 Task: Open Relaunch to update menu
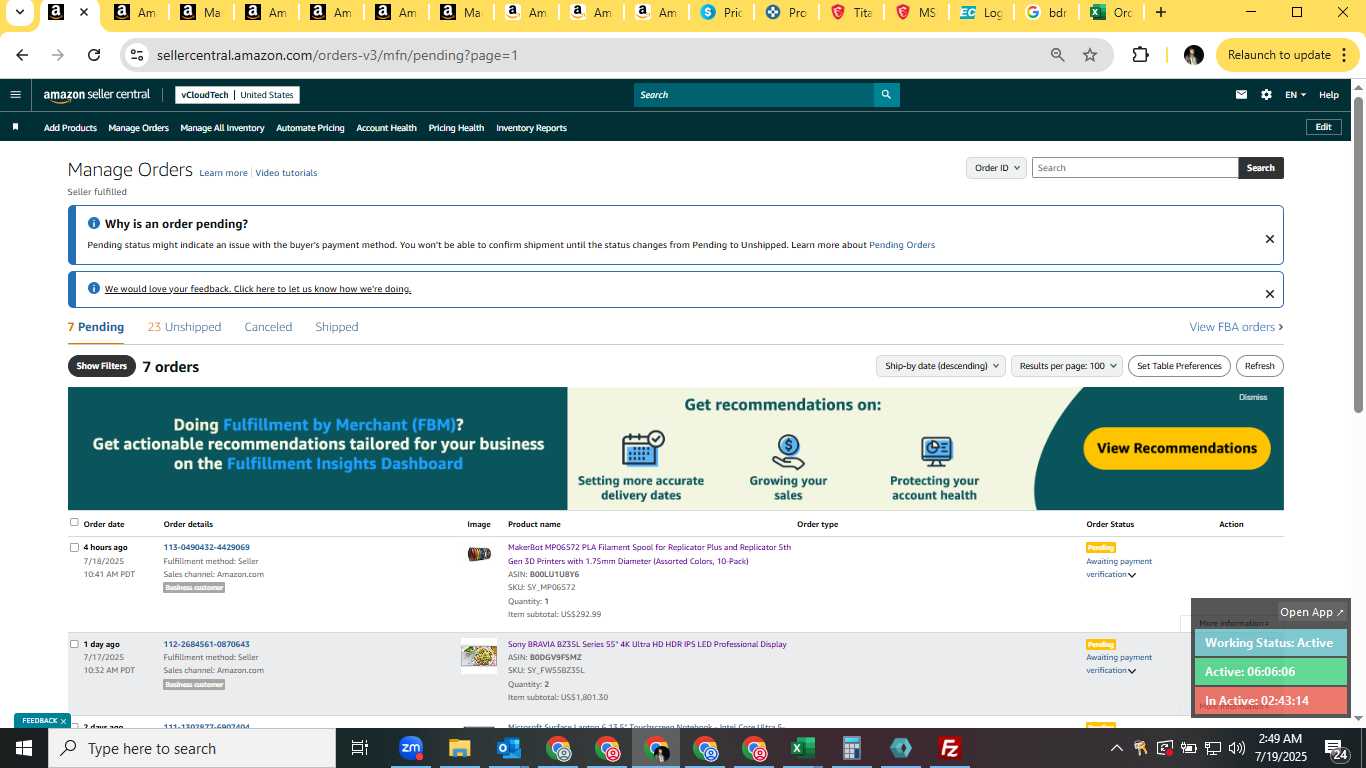(1286, 55)
